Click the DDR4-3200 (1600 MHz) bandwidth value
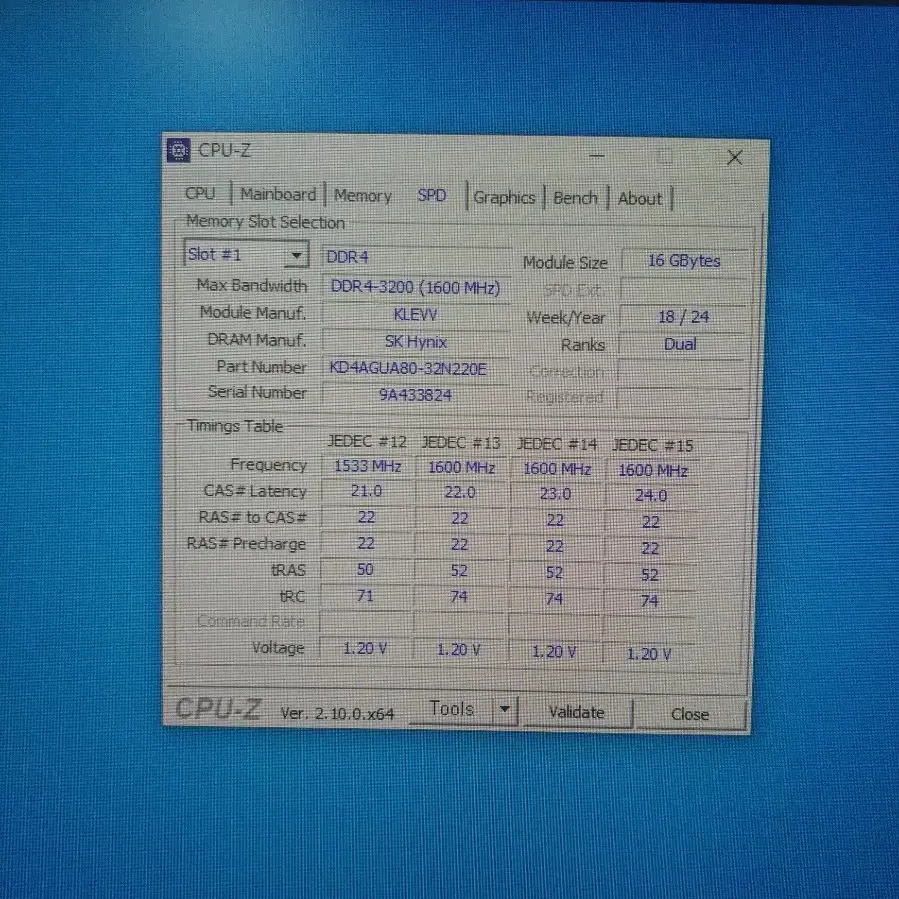The height and width of the screenshot is (899, 899). coord(416,287)
